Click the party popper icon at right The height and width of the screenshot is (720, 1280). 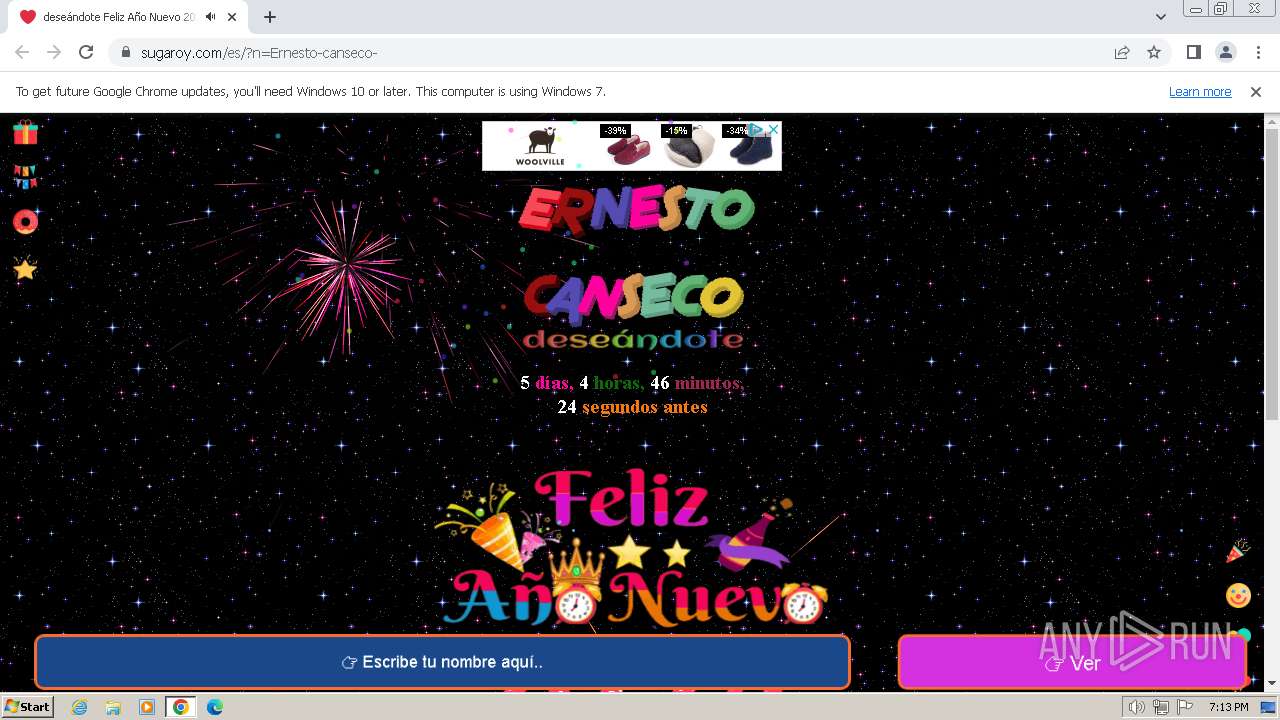pyautogui.click(x=1238, y=551)
